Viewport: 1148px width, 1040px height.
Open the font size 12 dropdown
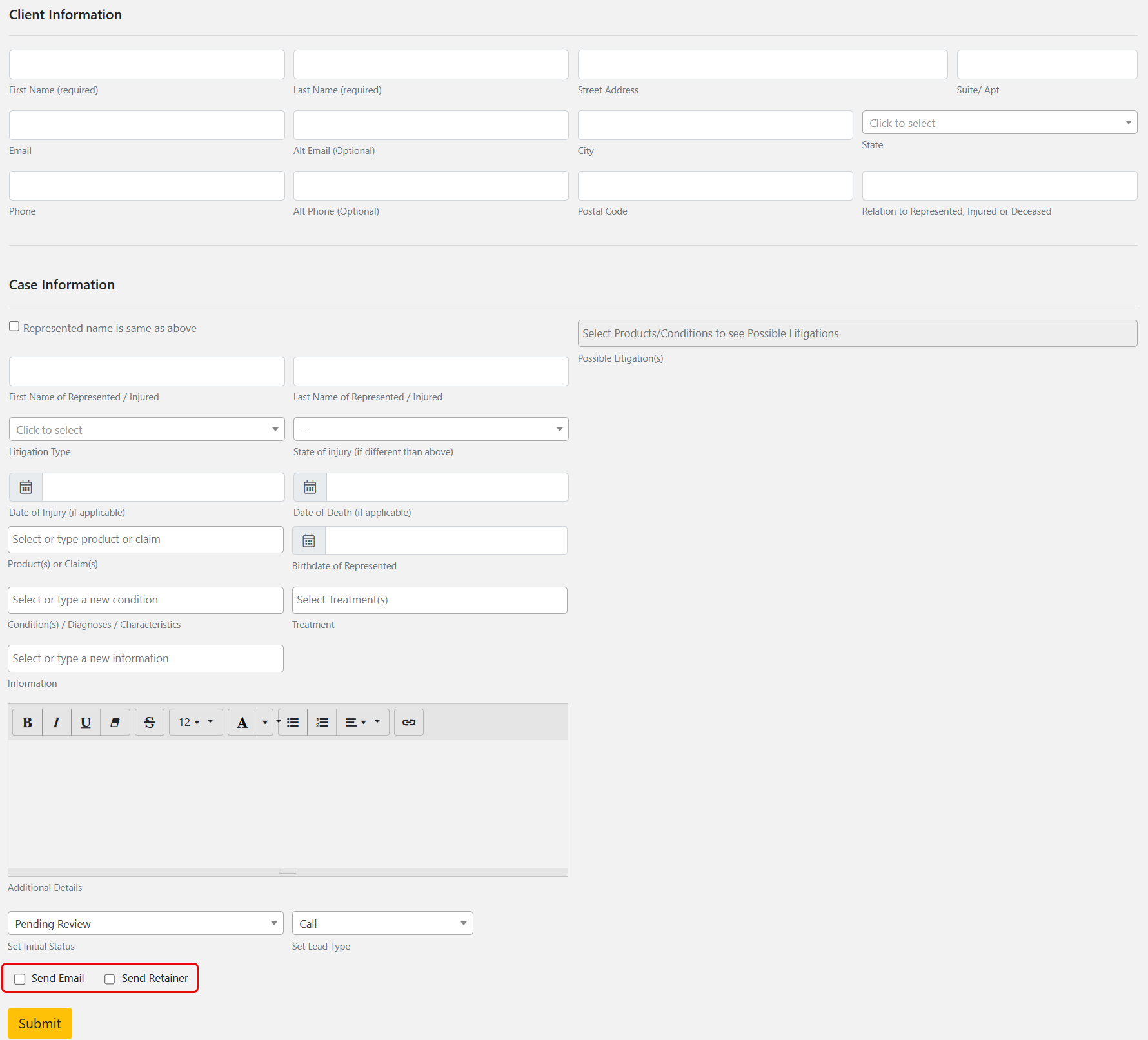[x=195, y=722]
